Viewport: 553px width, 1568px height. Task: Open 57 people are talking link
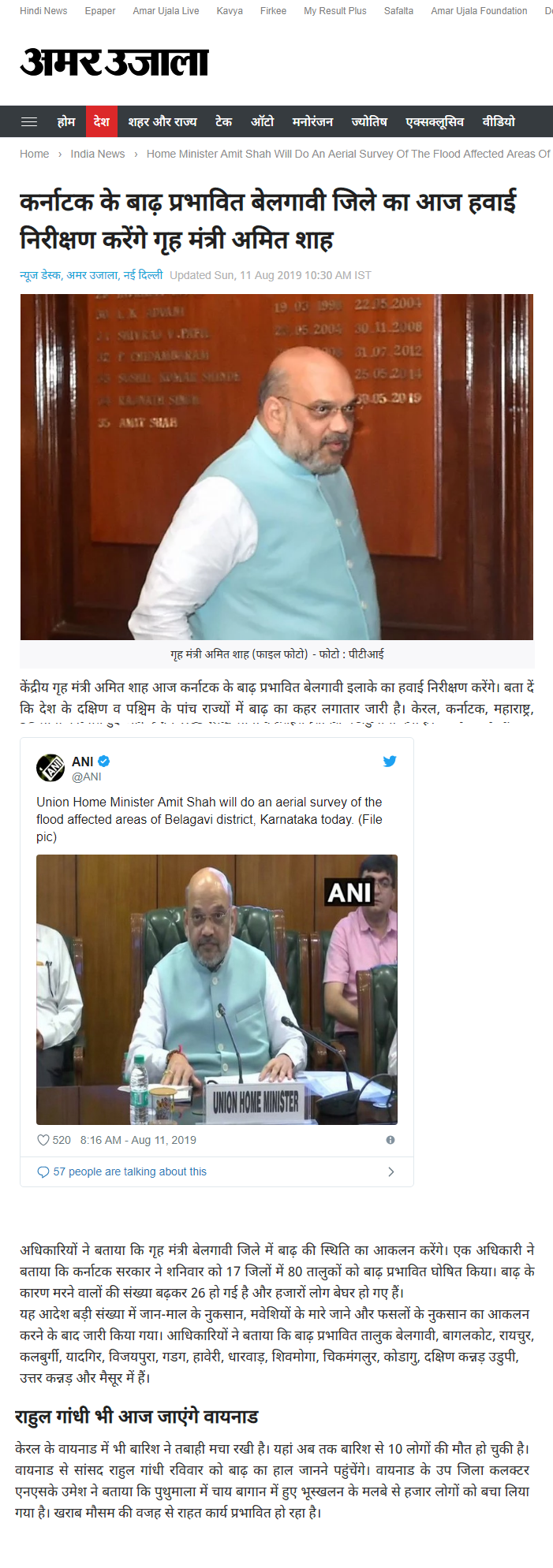(x=130, y=1171)
